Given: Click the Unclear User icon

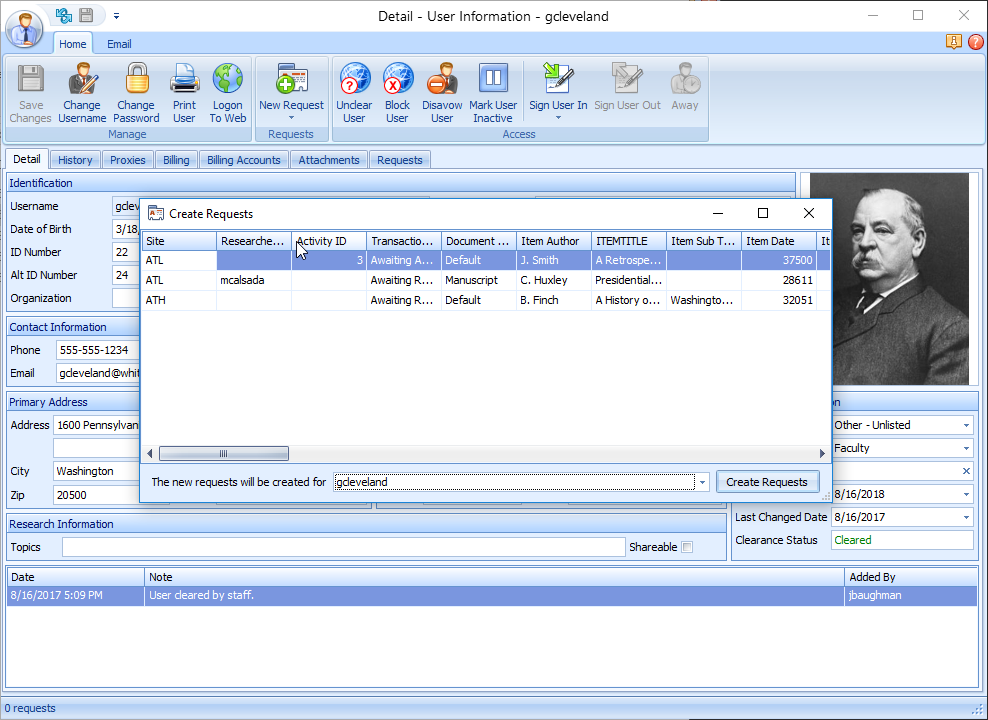Looking at the screenshot, I should point(354,90).
